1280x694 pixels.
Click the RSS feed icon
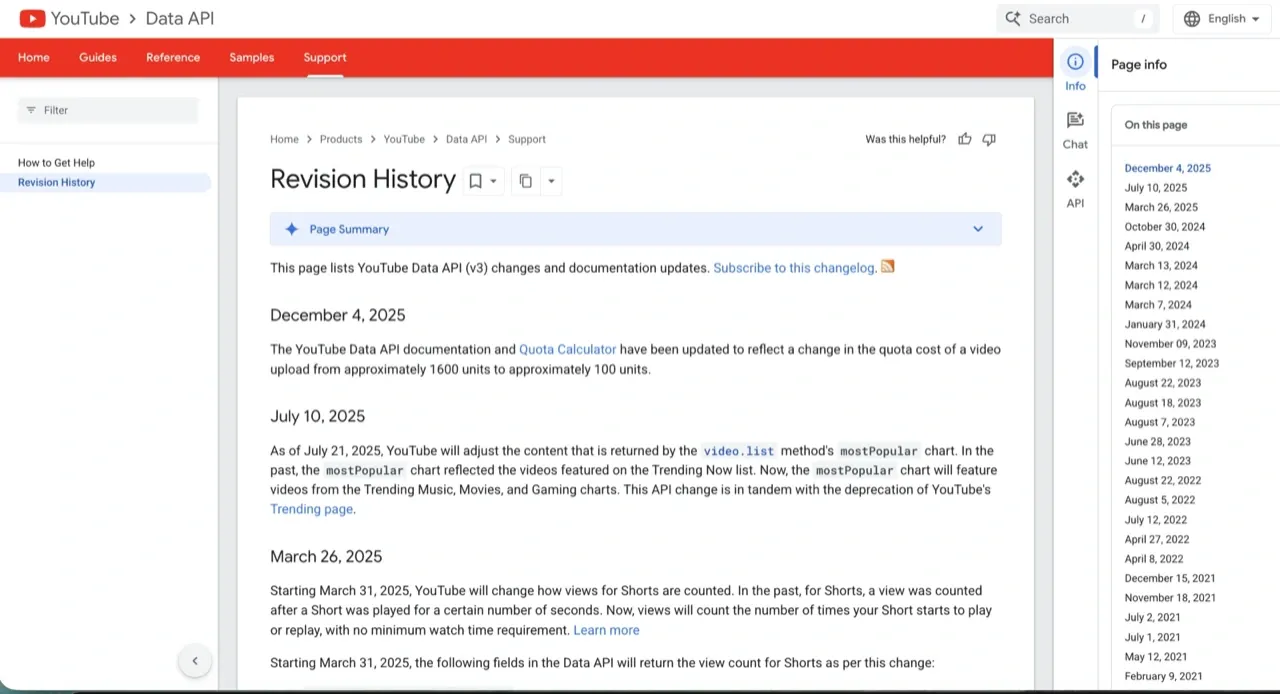(887, 267)
